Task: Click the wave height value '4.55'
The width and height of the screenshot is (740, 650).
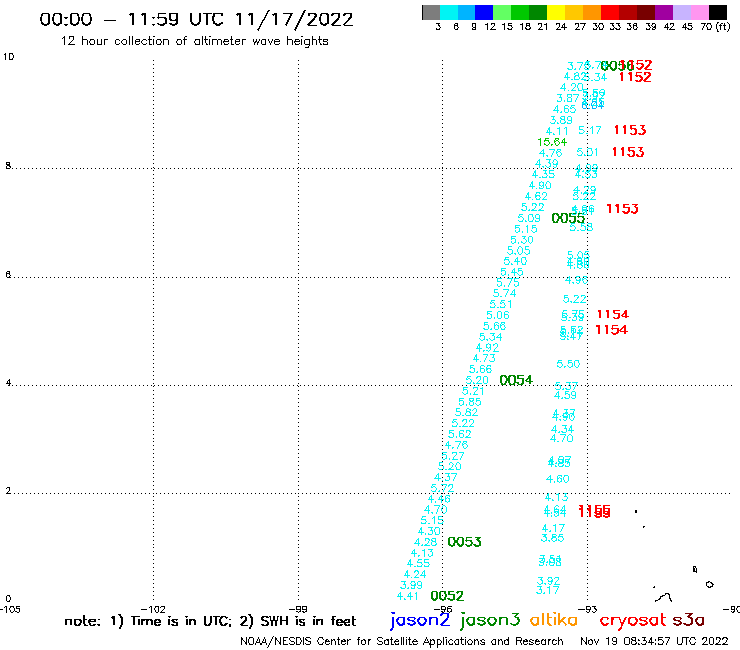Action: (x=418, y=563)
